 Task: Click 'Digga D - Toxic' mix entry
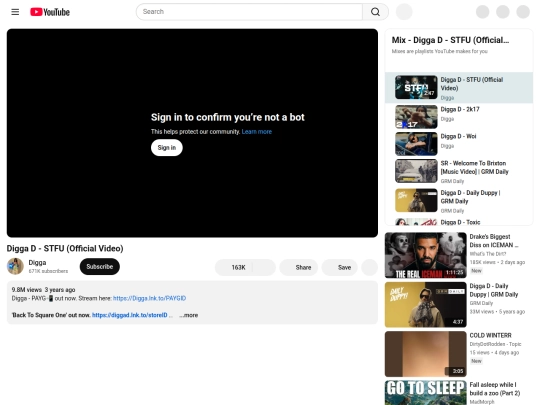click(x=460, y=222)
